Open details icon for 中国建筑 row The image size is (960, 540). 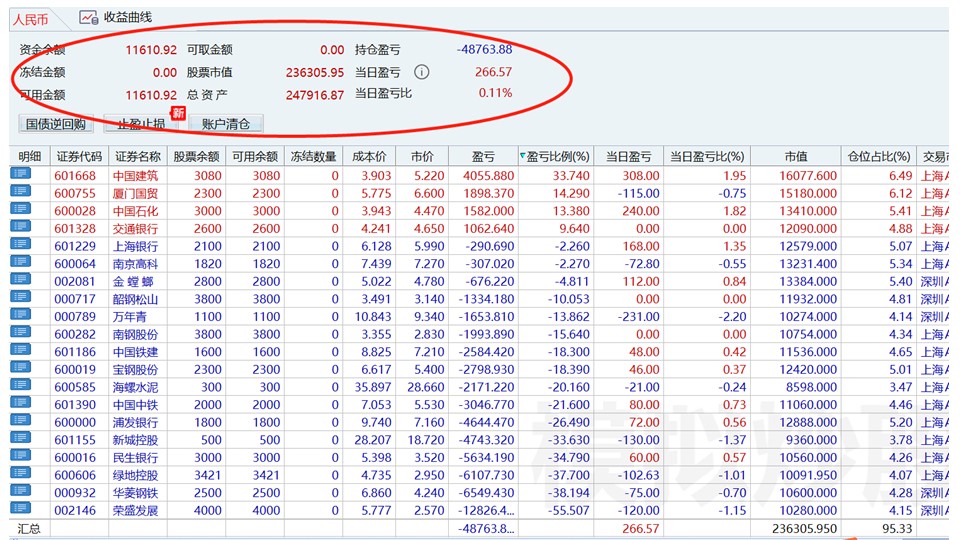20,174
